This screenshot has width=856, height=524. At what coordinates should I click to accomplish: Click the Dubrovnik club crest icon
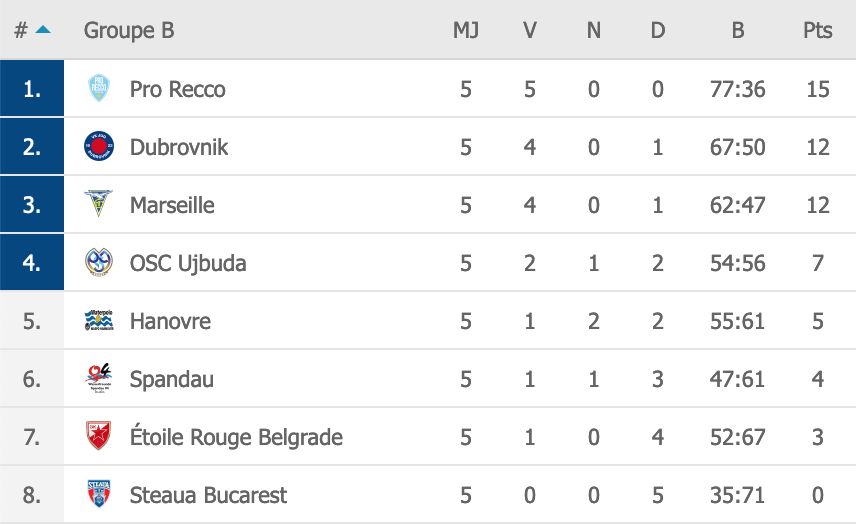99,147
